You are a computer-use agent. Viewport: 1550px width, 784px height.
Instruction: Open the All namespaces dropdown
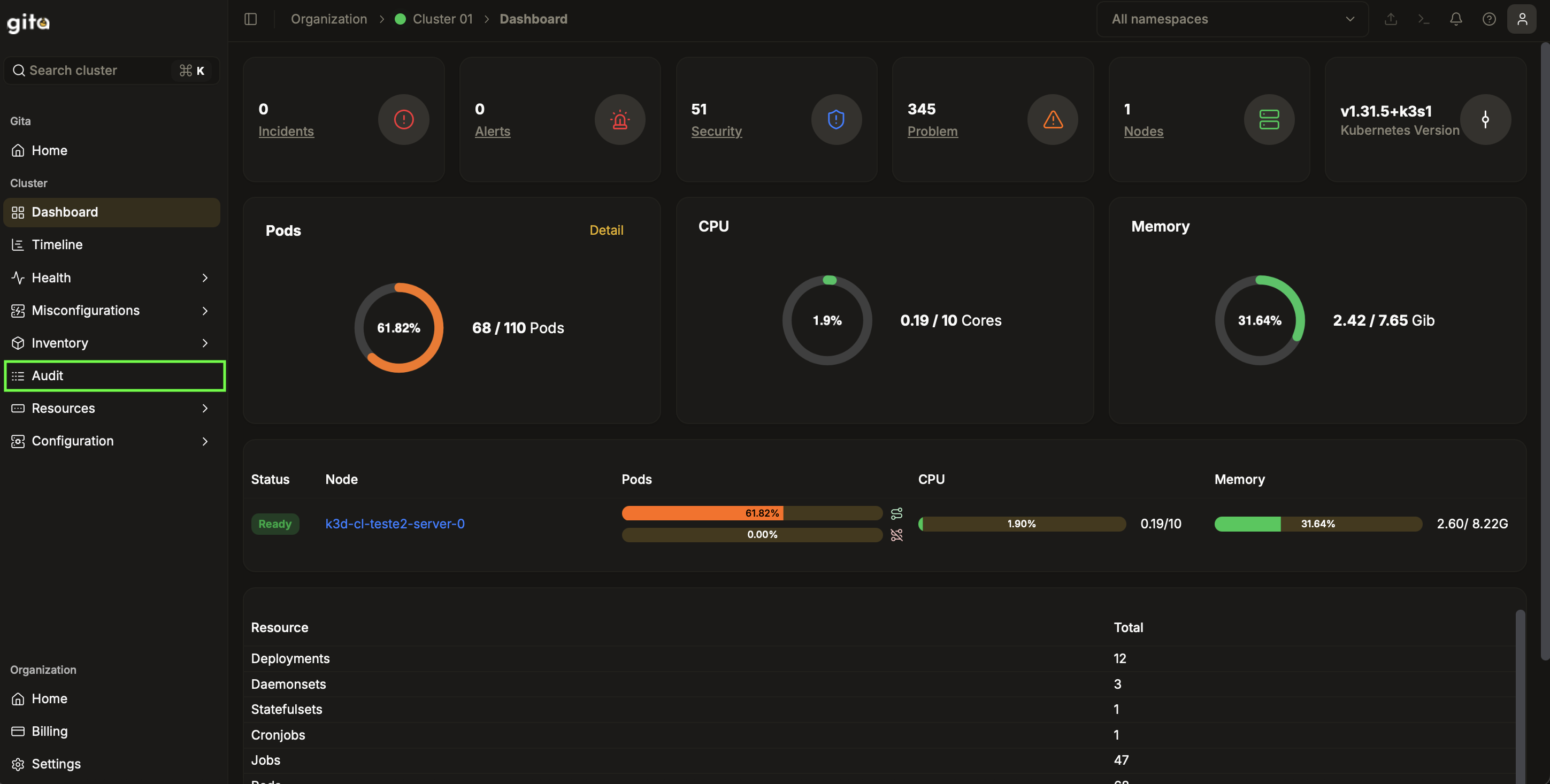click(1231, 19)
